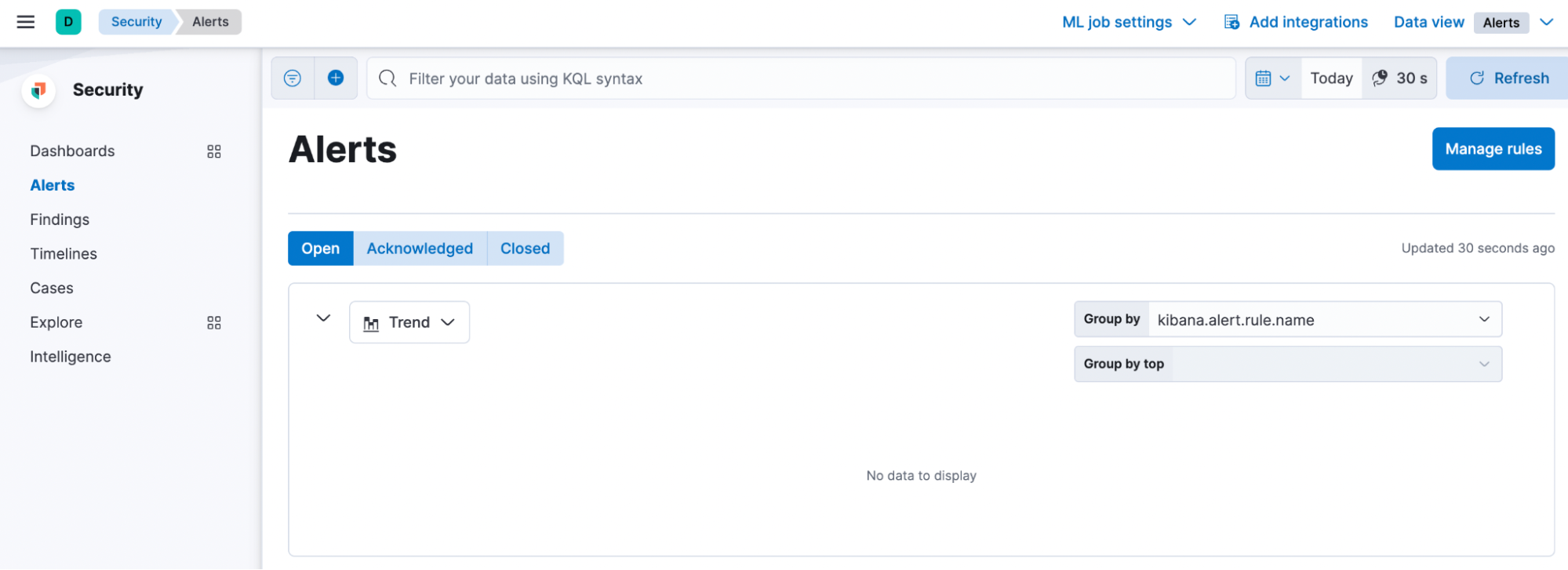The width and height of the screenshot is (1568, 570).
Task: Click the Alerts breadcrumb
Action: [x=210, y=22]
